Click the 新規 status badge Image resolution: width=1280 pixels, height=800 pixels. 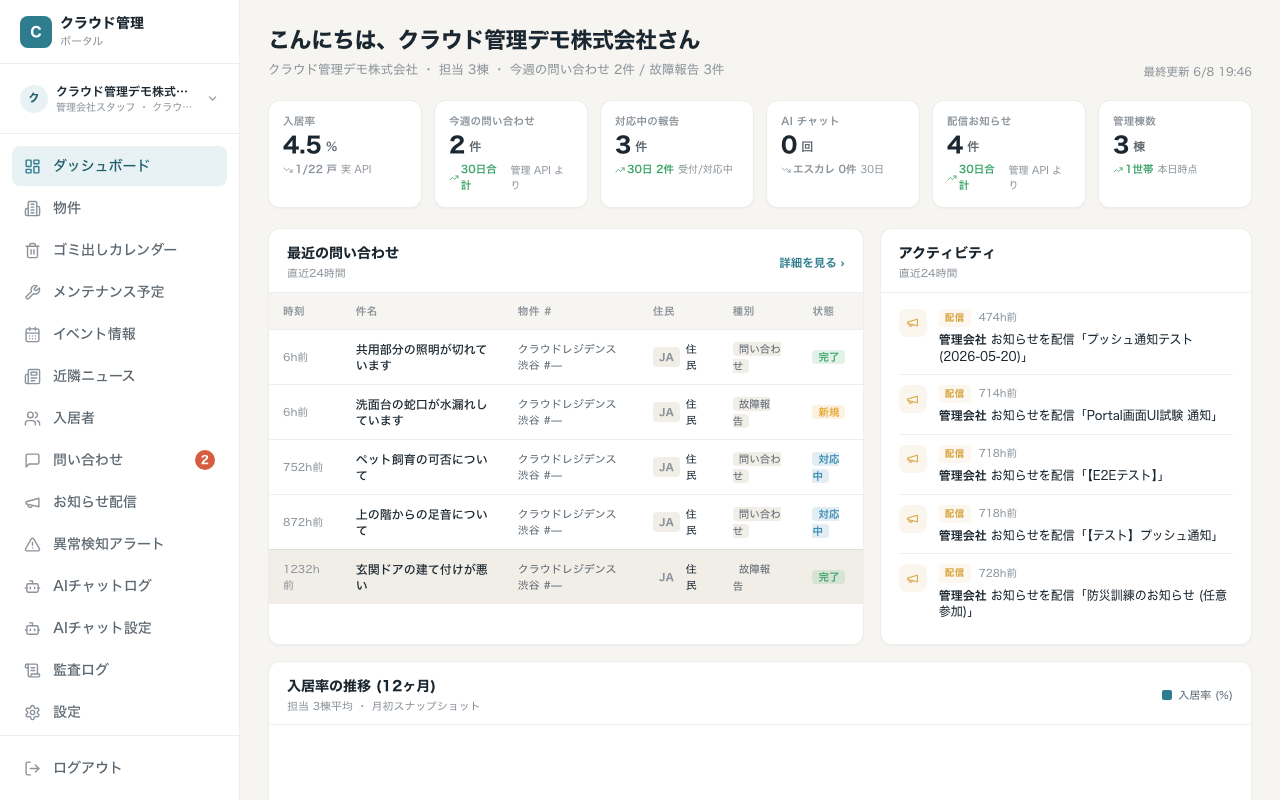tap(828, 412)
